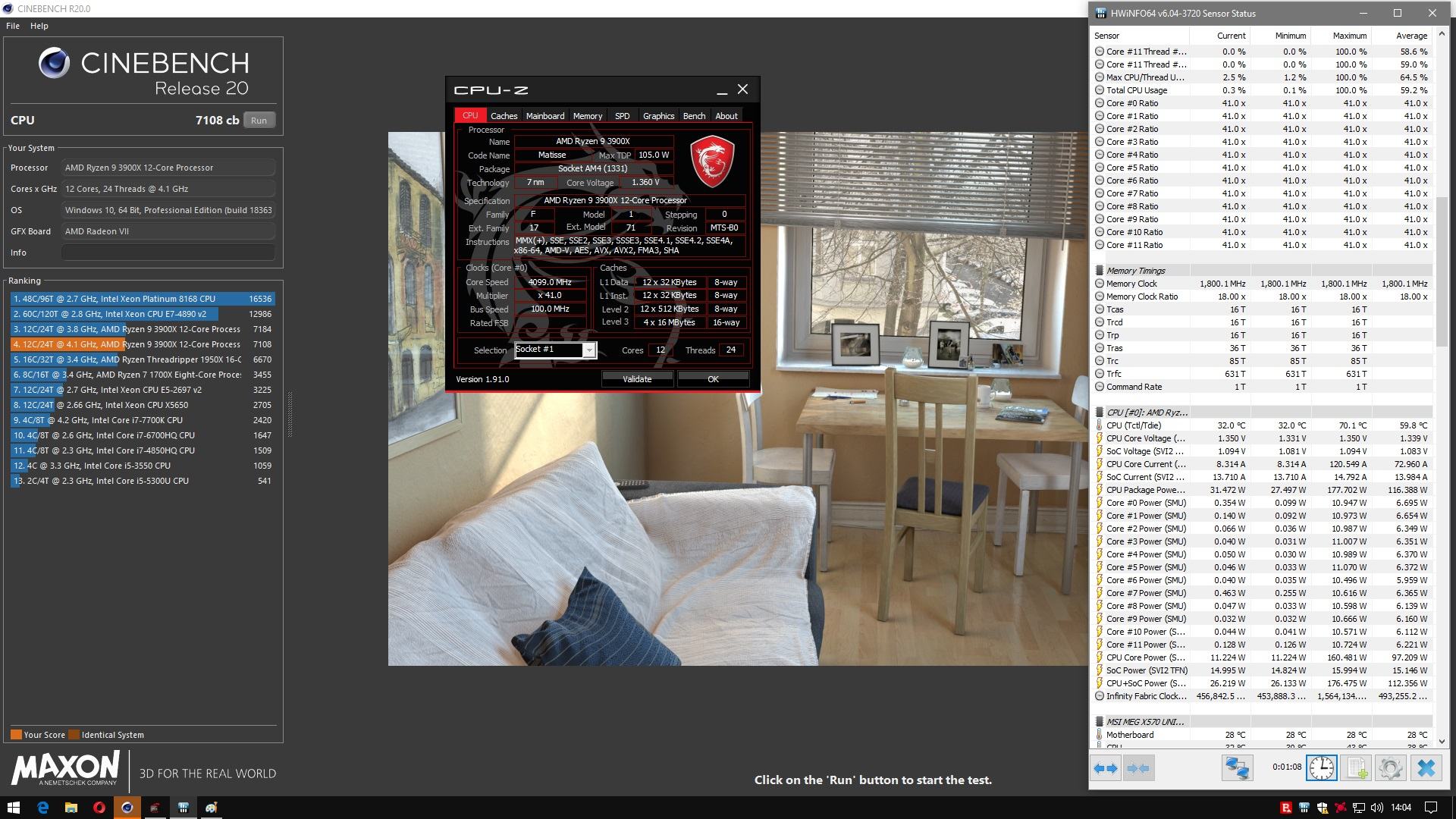1456x819 pixels.
Task: Click the Command Rate sensor row
Action: (1262, 387)
